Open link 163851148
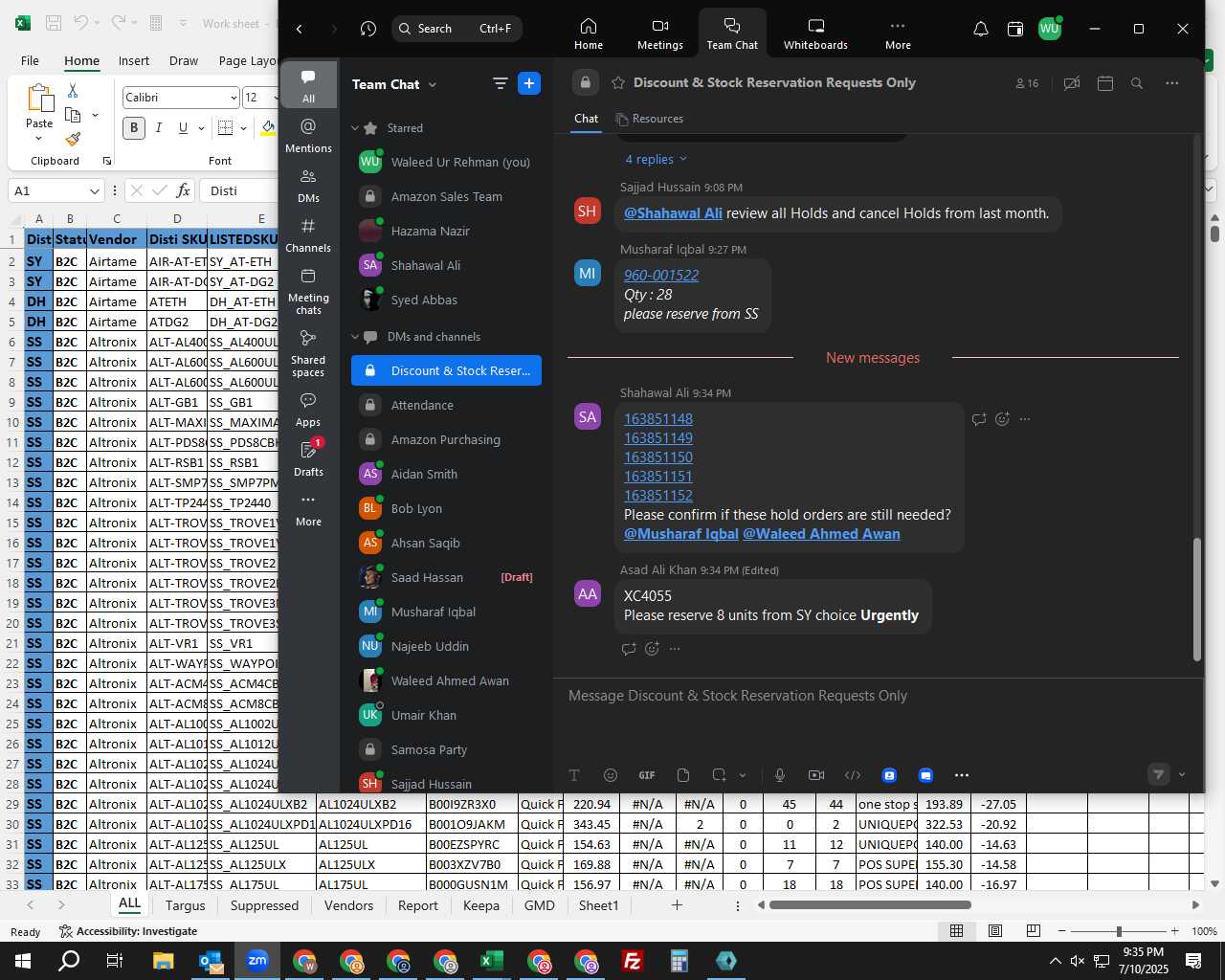The height and width of the screenshot is (980, 1225). pos(658,418)
